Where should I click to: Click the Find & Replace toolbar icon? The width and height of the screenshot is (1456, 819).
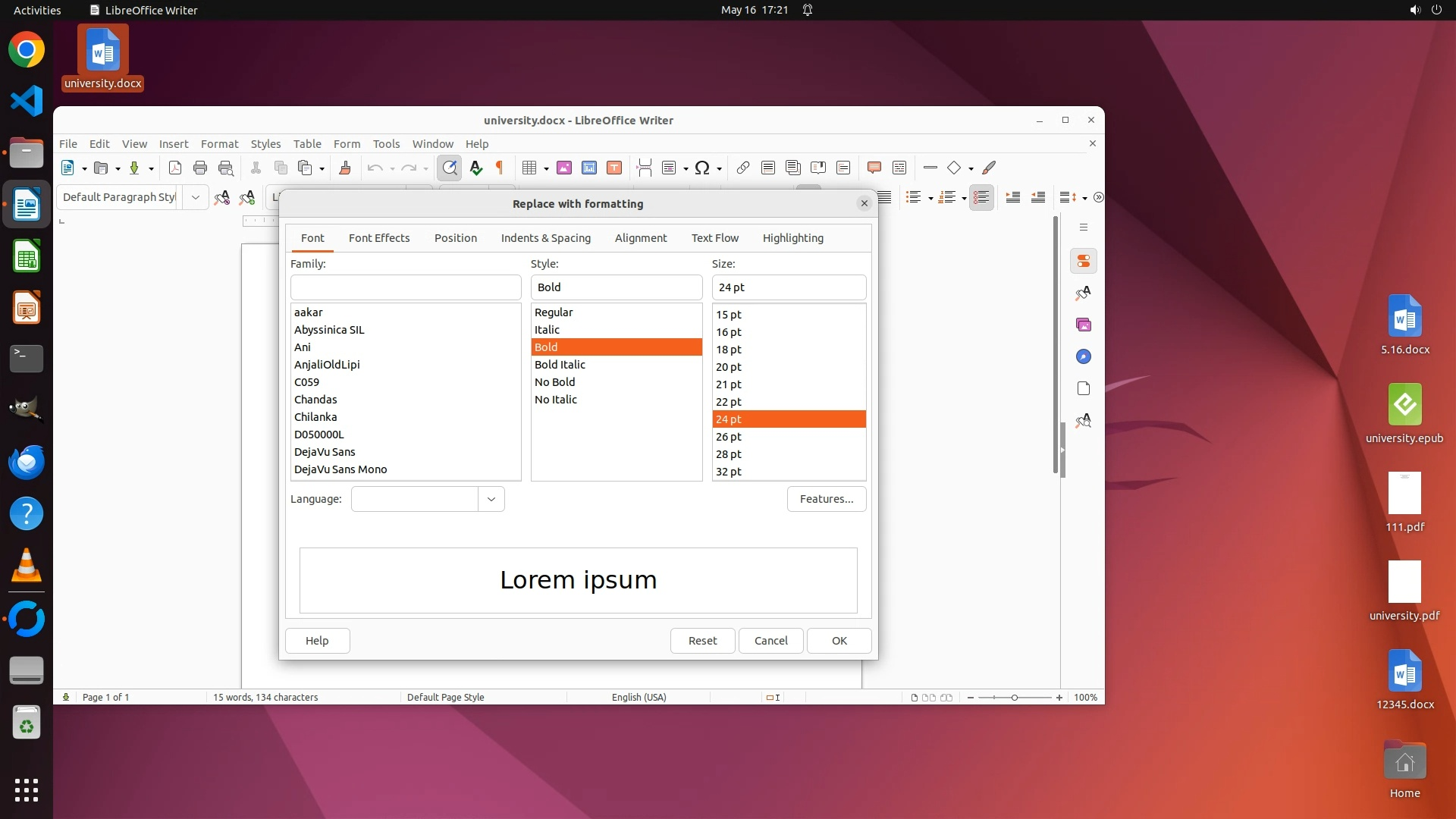tap(450, 168)
